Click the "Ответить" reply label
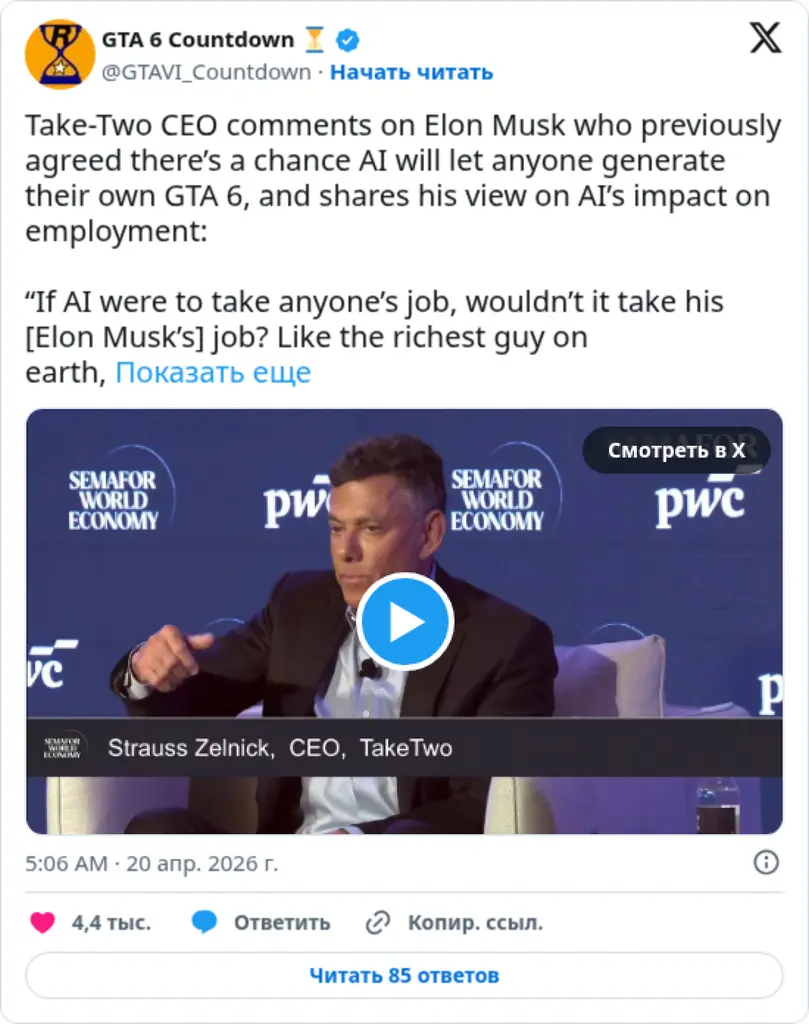This screenshot has height=1024, width=809. click(x=281, y=923)
